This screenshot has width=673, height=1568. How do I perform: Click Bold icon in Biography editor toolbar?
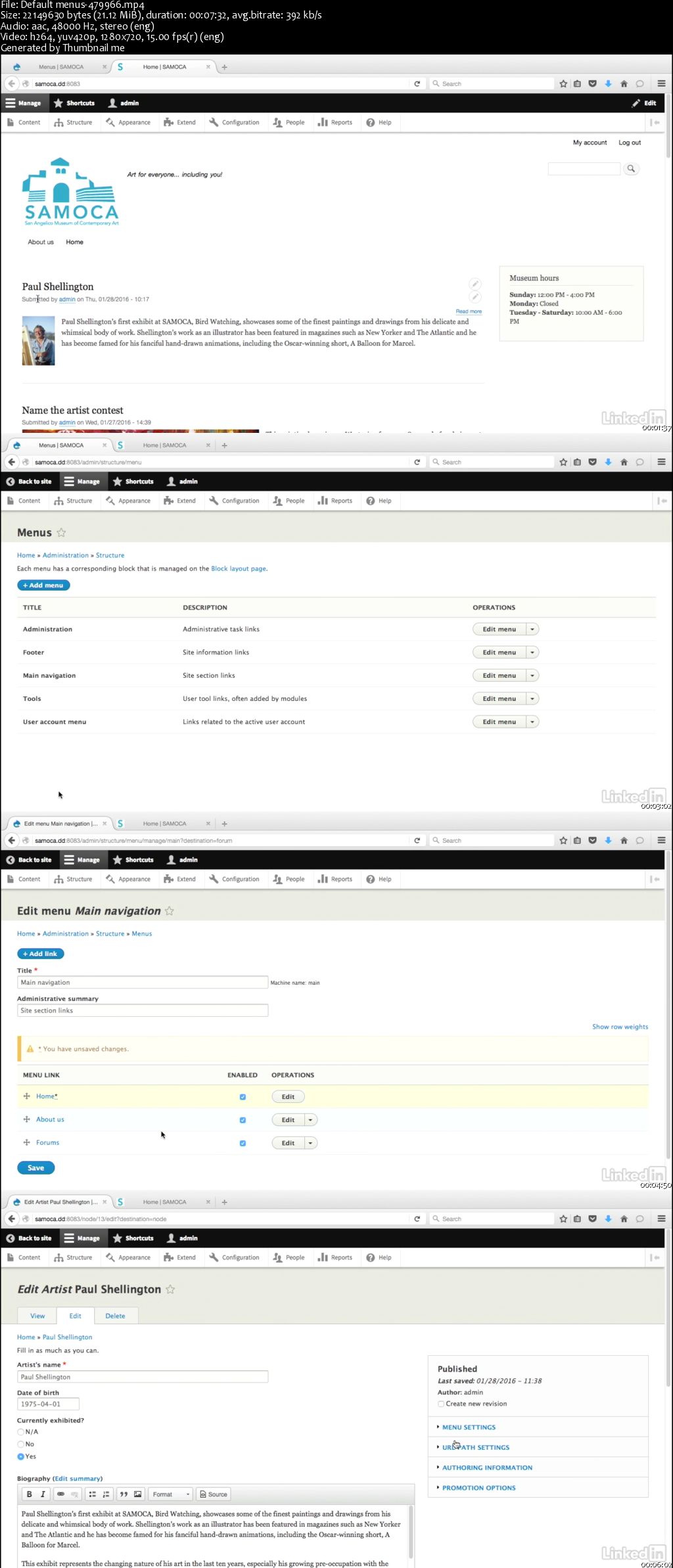tap(29, 1494)
